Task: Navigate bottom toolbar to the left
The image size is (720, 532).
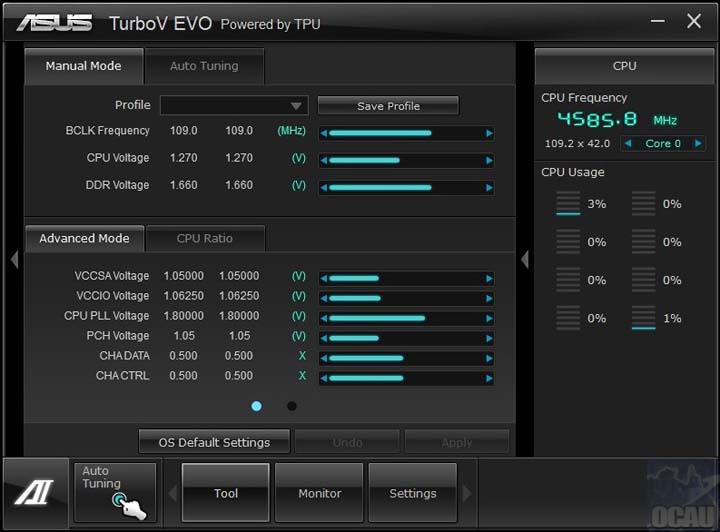Action: tap(173, 493)
